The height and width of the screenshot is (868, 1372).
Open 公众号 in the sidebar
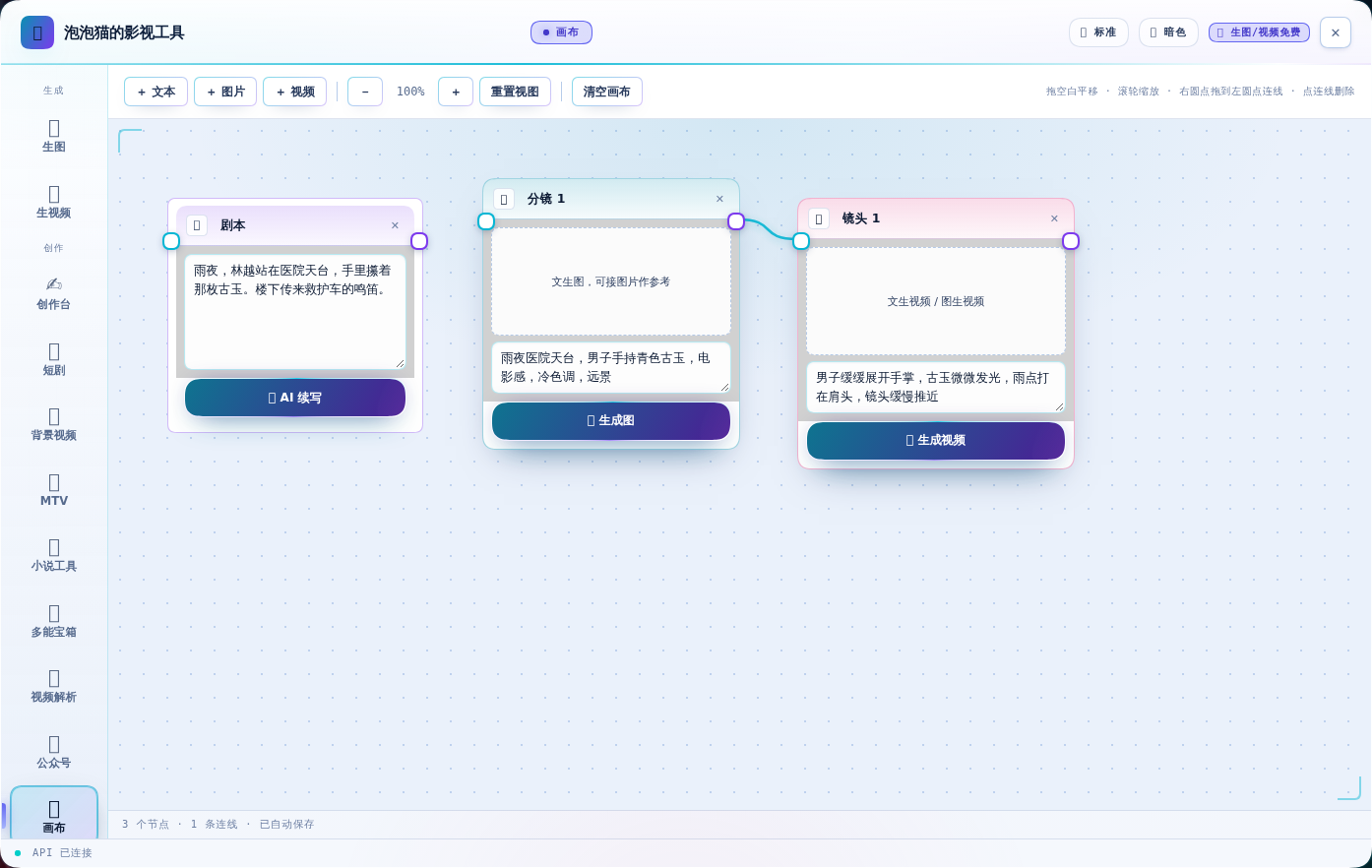click(54, 752)
